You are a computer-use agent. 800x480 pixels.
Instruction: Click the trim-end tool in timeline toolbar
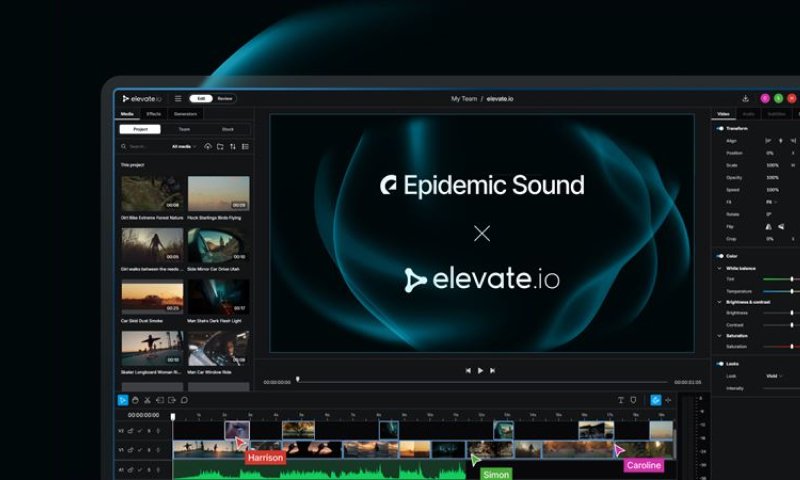click(x=172, y=400)
